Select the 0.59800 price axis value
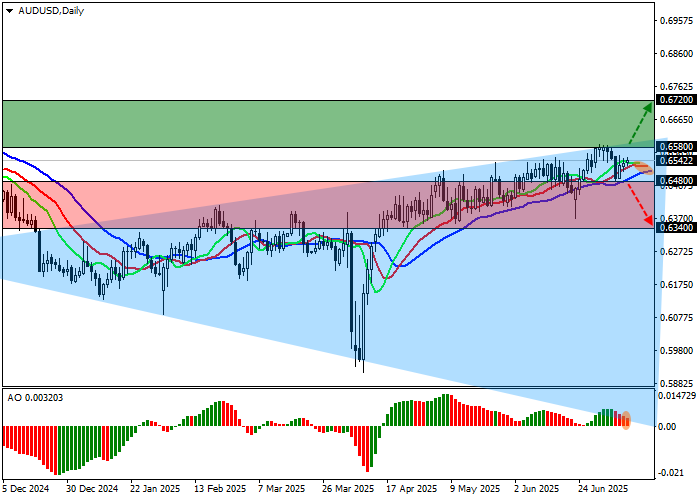 click(x=677, y=351)
